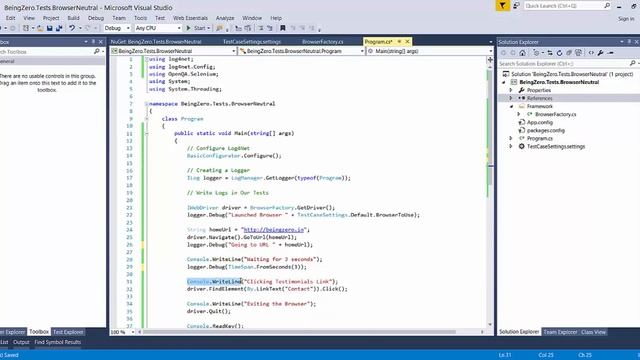The image size is (640, 360).
Task: Click the Save icon in toolbar
Action: click(49, 28)
